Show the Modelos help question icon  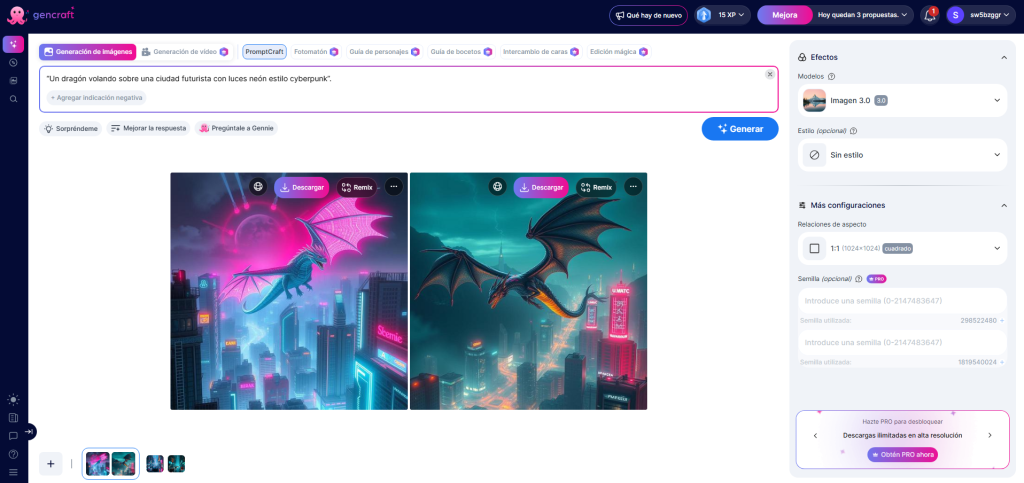tap(831, 76)
